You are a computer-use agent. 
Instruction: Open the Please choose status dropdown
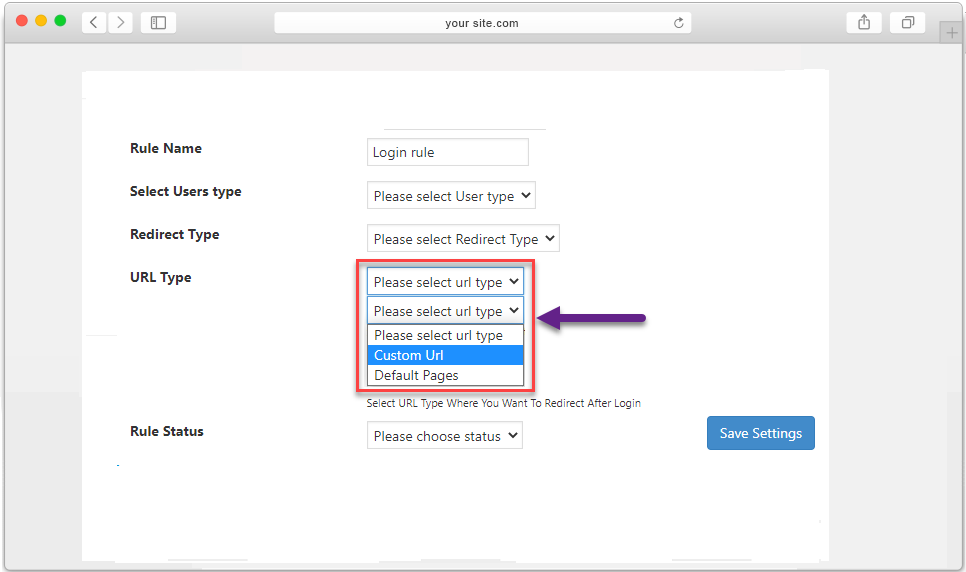coord(444,435)
